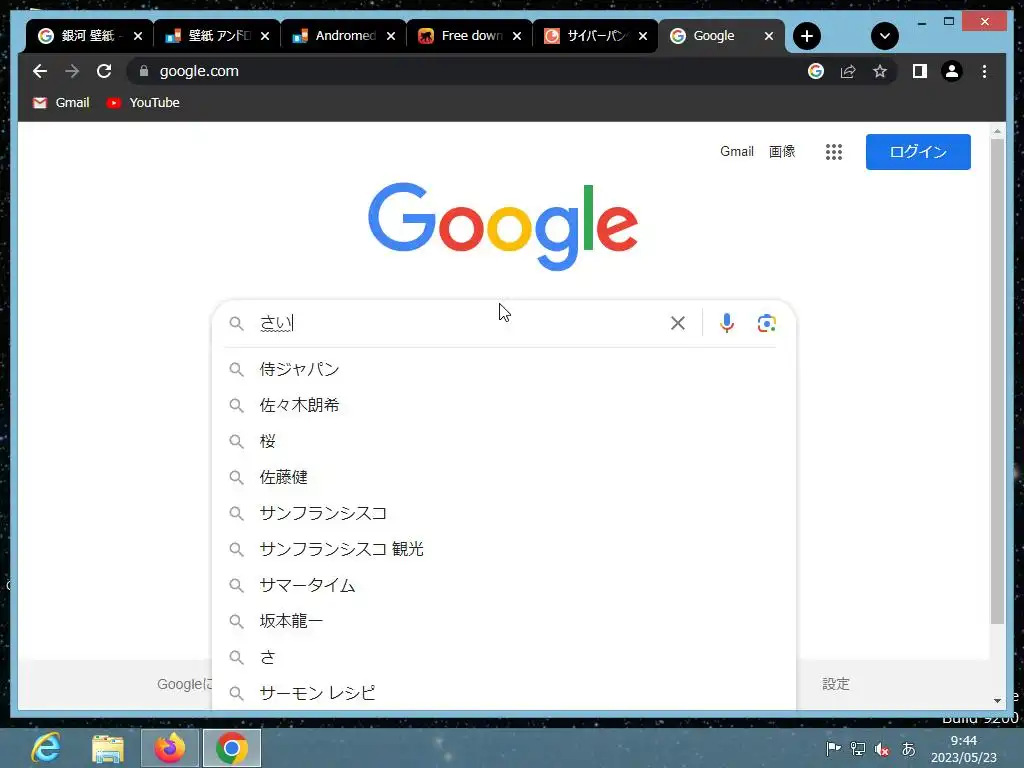Image resolution: width=1024 pixels, height=768 pixels.
Task: Choose the single さ suggestion
Action: 504,657
